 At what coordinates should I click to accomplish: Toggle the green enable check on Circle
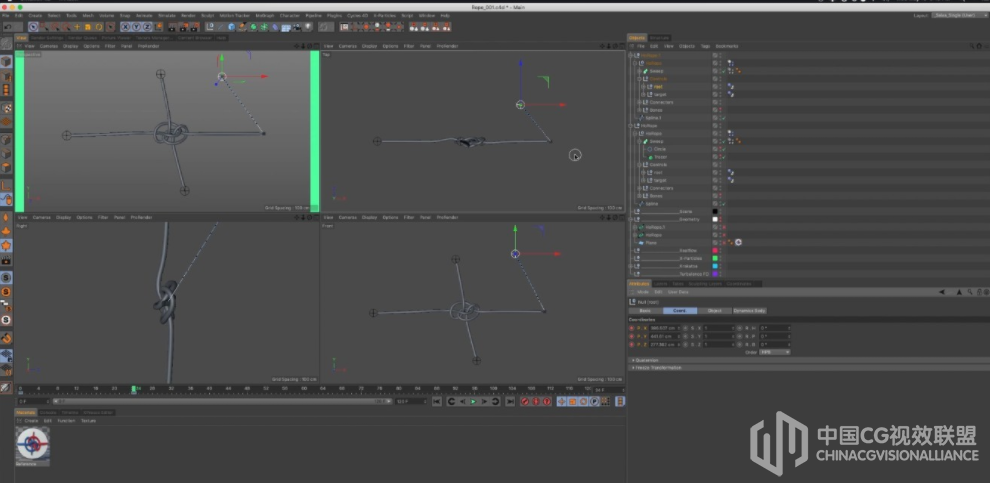pyautogui.click(x=724, y=149)
